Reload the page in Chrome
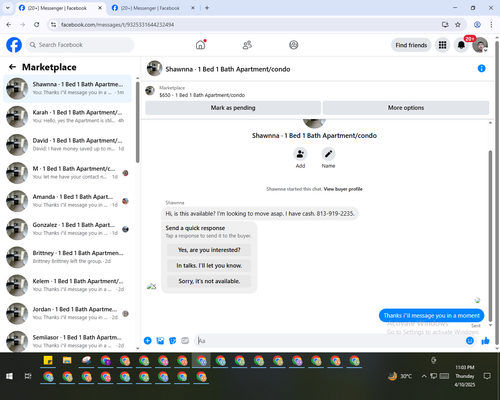The width and height of the screenshot is (500, 400). coord(37,25)
